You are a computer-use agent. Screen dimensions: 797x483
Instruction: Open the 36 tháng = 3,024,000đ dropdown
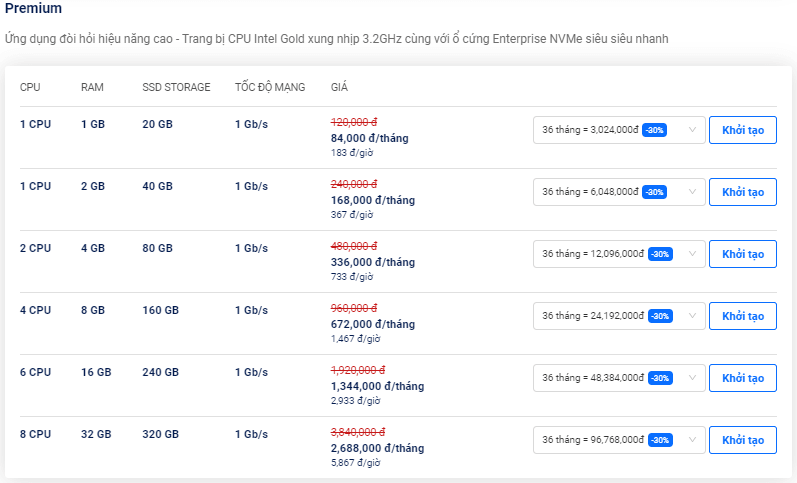tap(619, 130)
